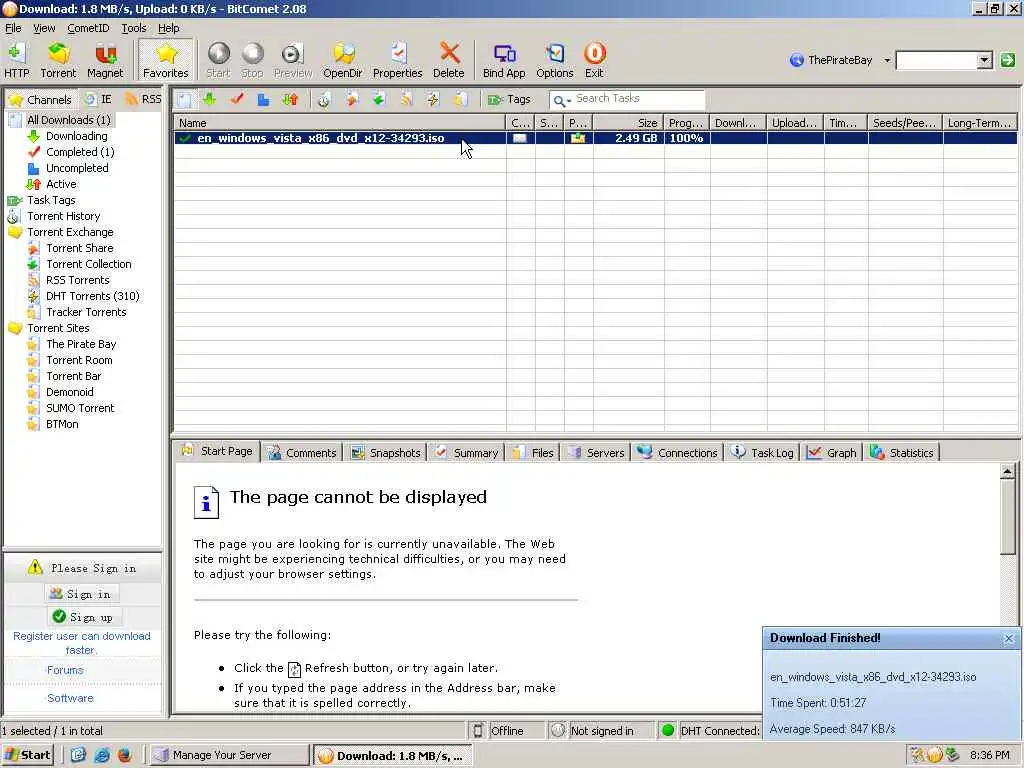This screenshot has width=1024, height=768.
Task: Open the Forums link
Action: click(x=65, y=670)
